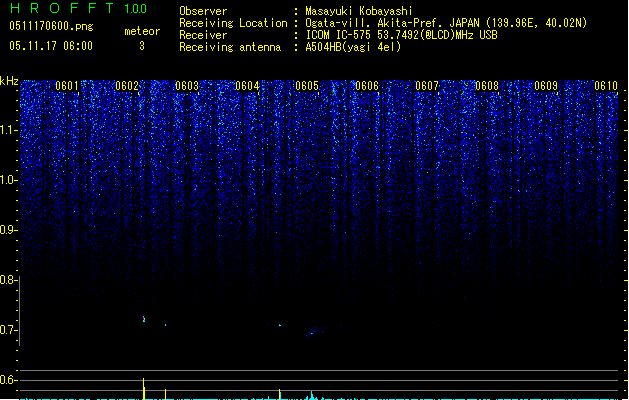
Task: Click the 1.1 kHz axis label
Action: (x=8, y=130)
